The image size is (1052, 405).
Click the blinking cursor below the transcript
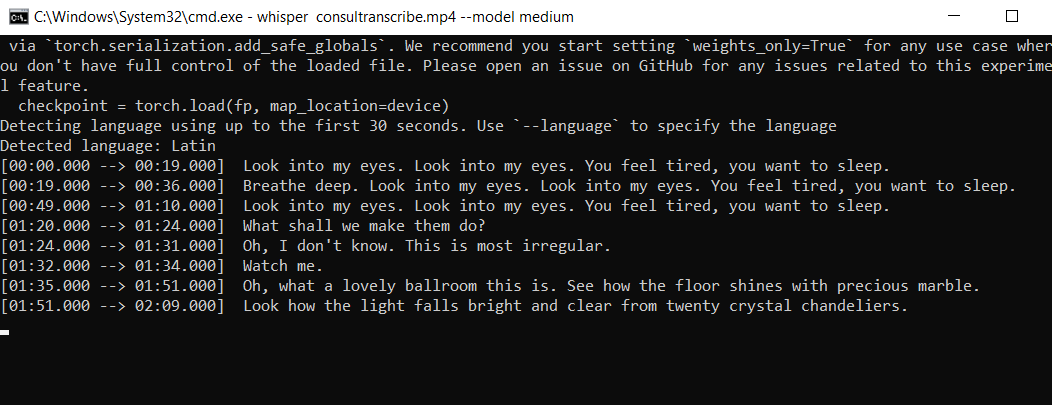click(5, 332)
